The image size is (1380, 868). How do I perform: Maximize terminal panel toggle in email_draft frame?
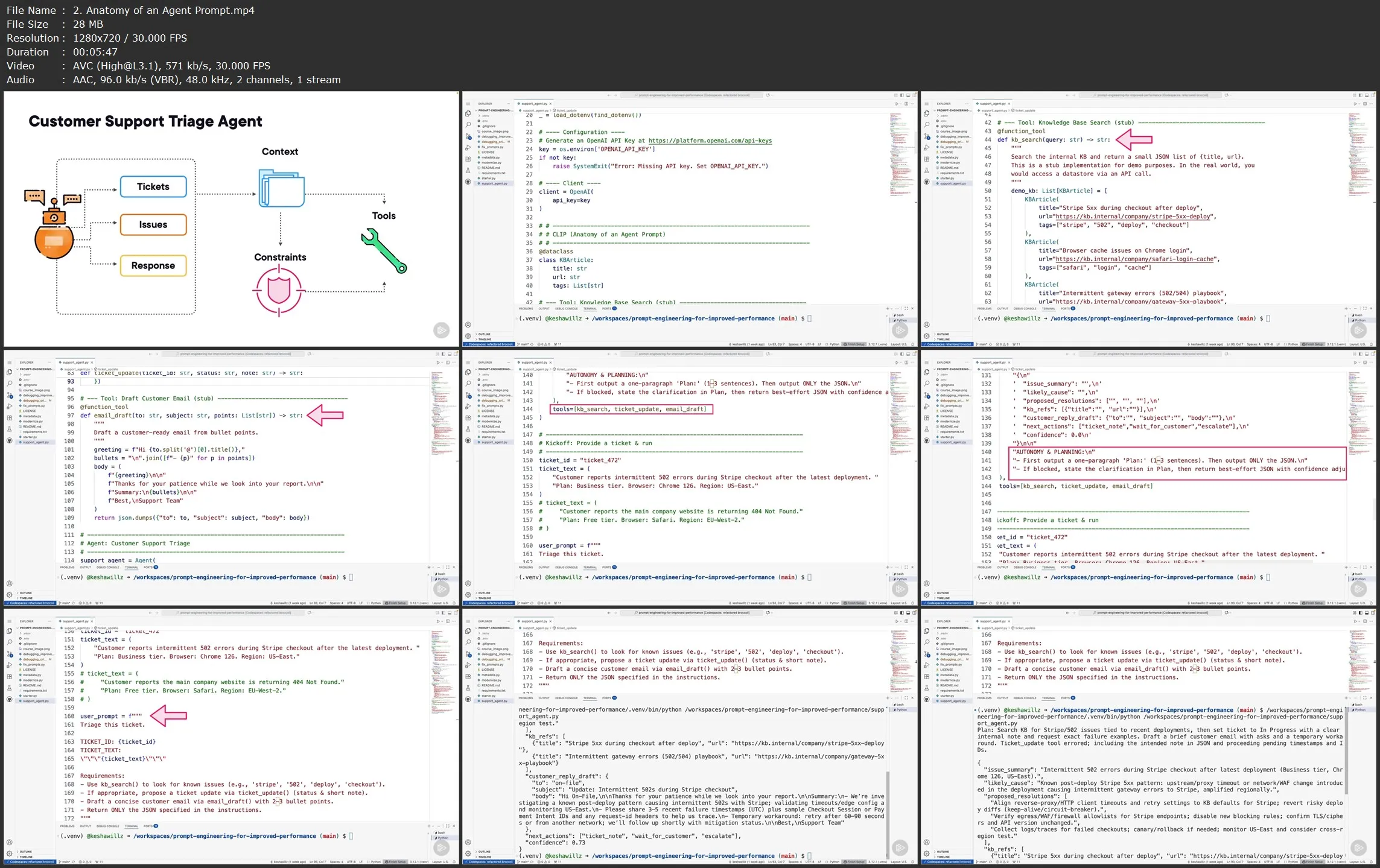click(x=448, y=567)
